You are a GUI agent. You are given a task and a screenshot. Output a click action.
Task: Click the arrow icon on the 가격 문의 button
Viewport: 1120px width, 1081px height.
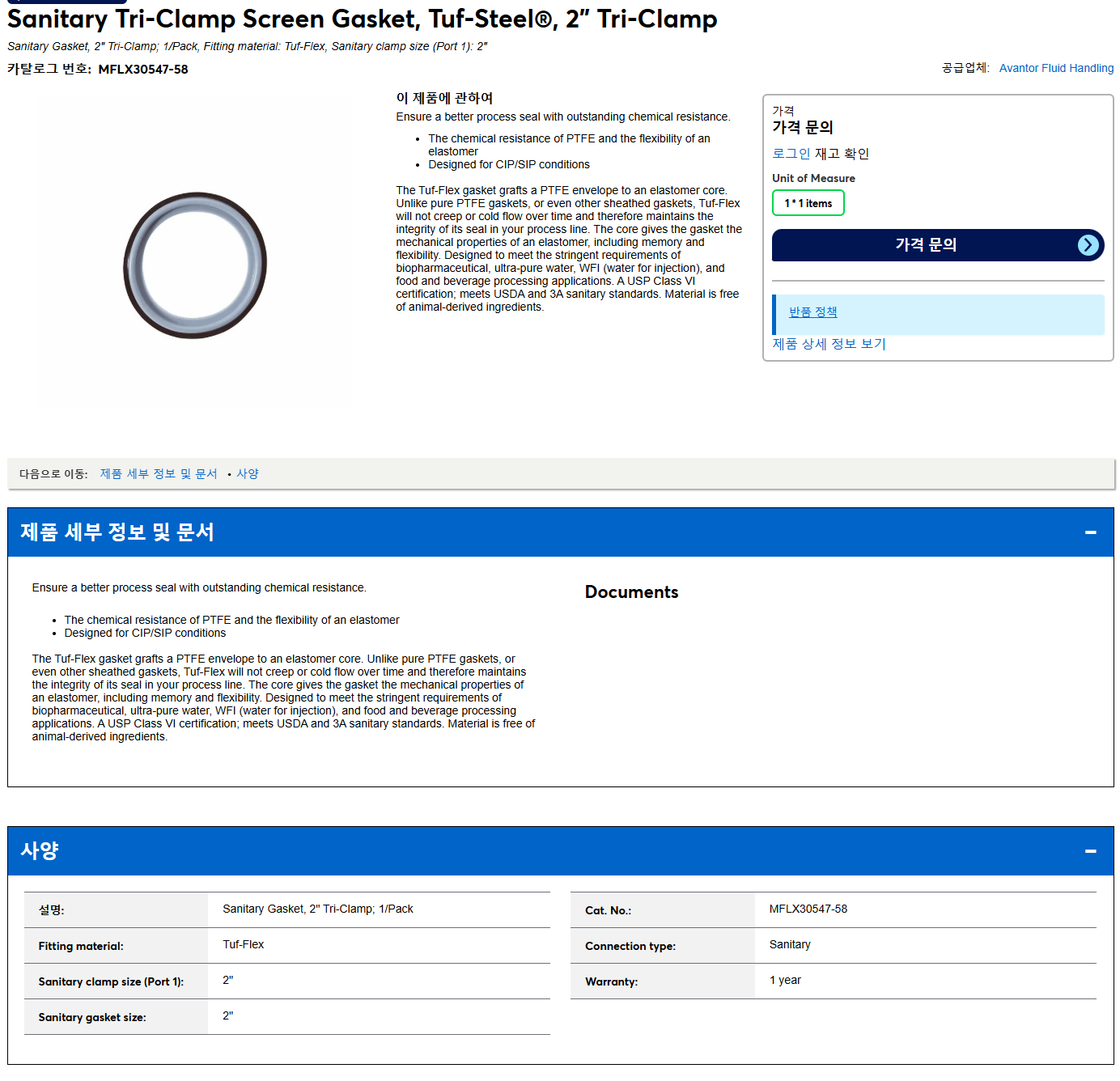coord(1088,245)
